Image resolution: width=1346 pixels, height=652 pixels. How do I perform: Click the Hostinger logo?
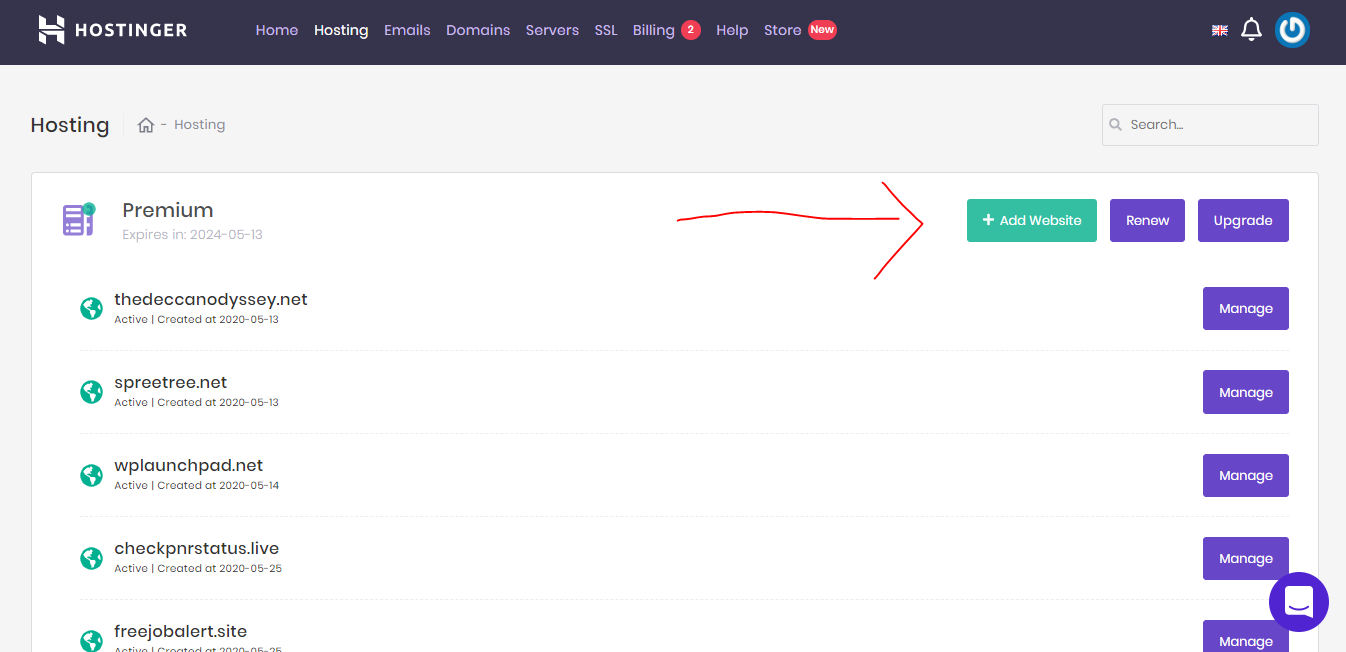[x=112, y=30]
